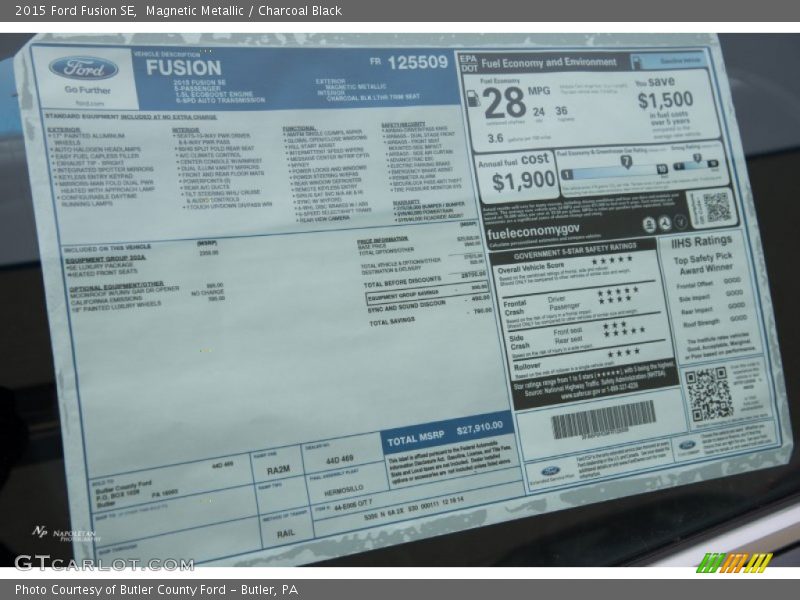Click the 'RA2M' ramp code
Image resolution: width=800 pixels, height=600 pixels.
[278, 470]
